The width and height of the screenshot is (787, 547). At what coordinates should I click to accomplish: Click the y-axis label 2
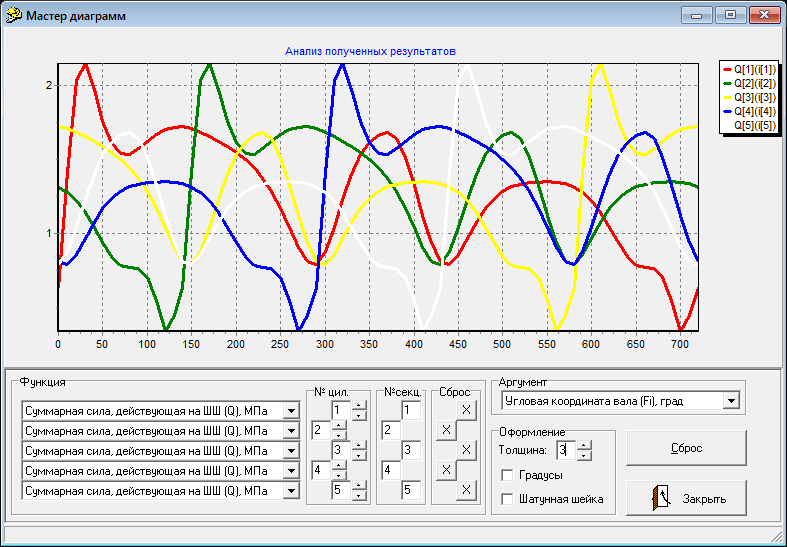(49, 85)
